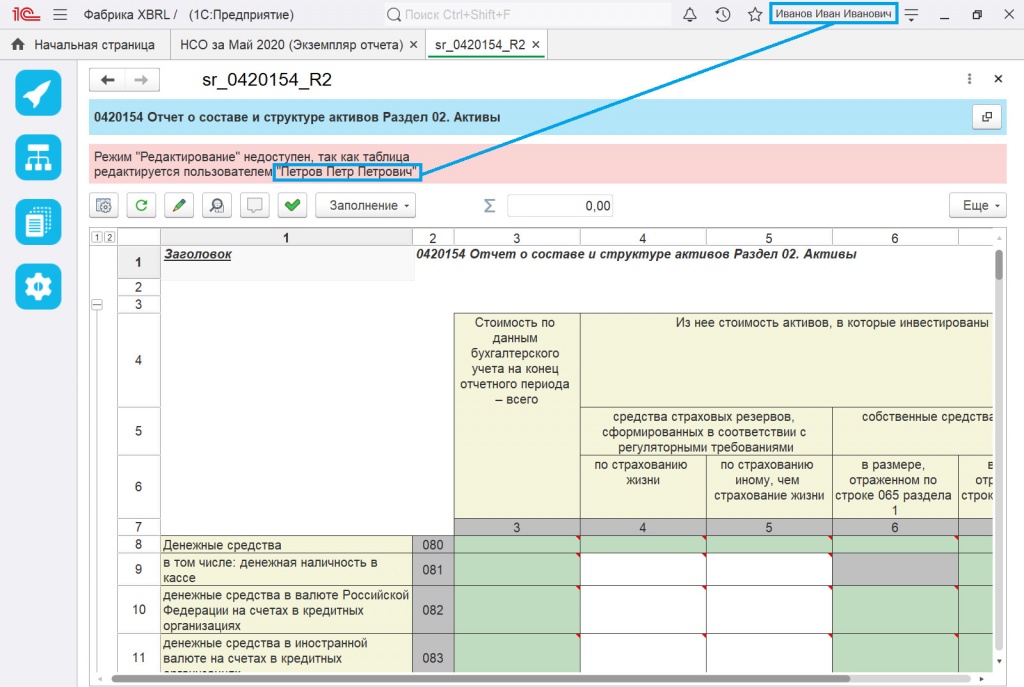
Task: Click the green checkmark toolbar icon
Action: point(293,206)
